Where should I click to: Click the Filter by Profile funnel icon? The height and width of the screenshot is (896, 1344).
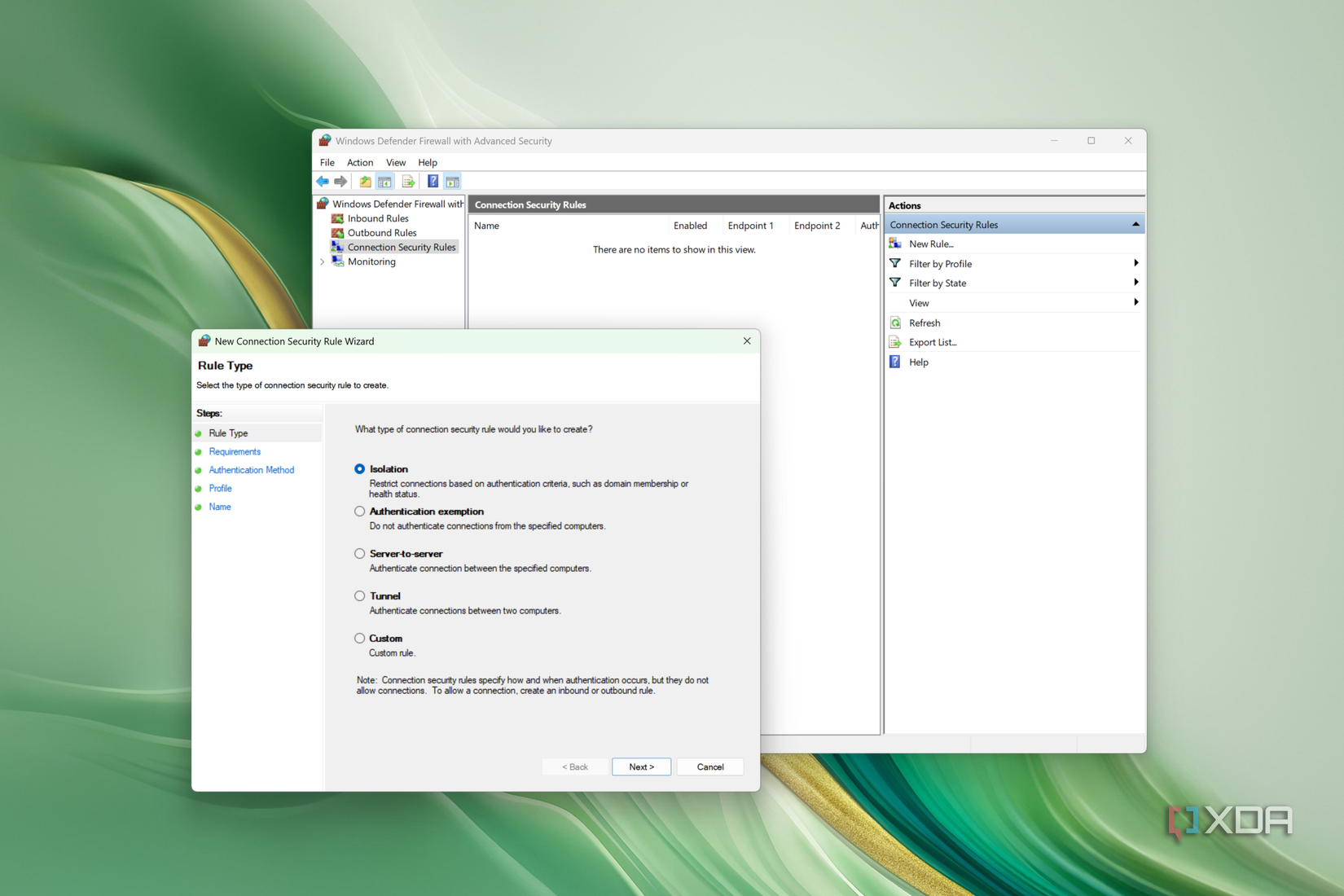895,263
